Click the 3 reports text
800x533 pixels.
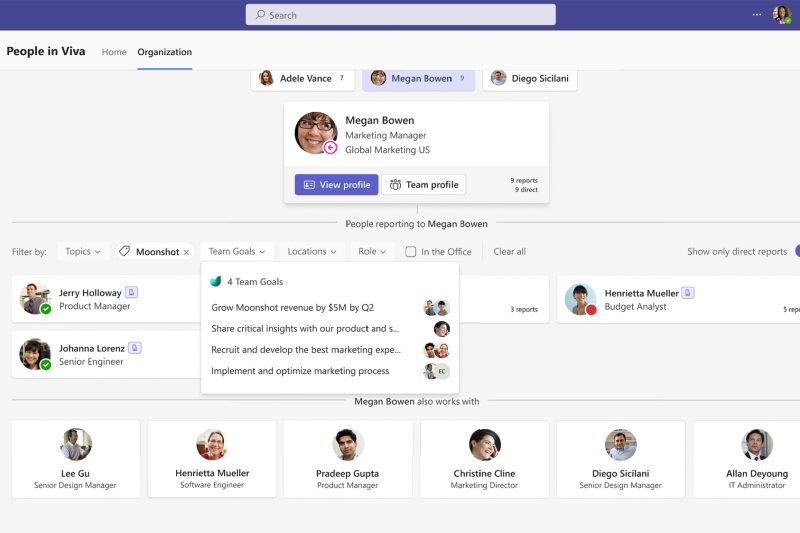click(524, 309)
